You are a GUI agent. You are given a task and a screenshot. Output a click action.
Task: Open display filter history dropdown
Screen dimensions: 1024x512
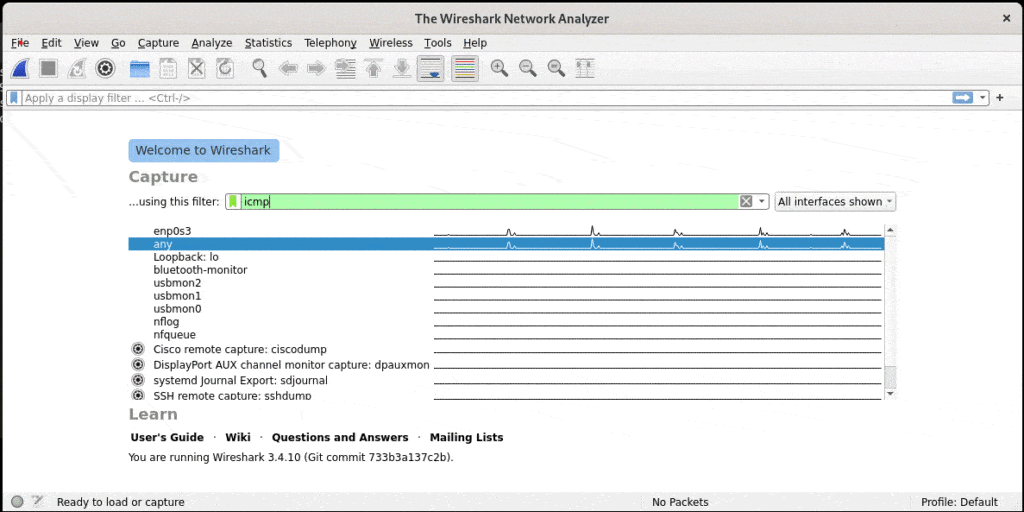click(x=983, y=98)
